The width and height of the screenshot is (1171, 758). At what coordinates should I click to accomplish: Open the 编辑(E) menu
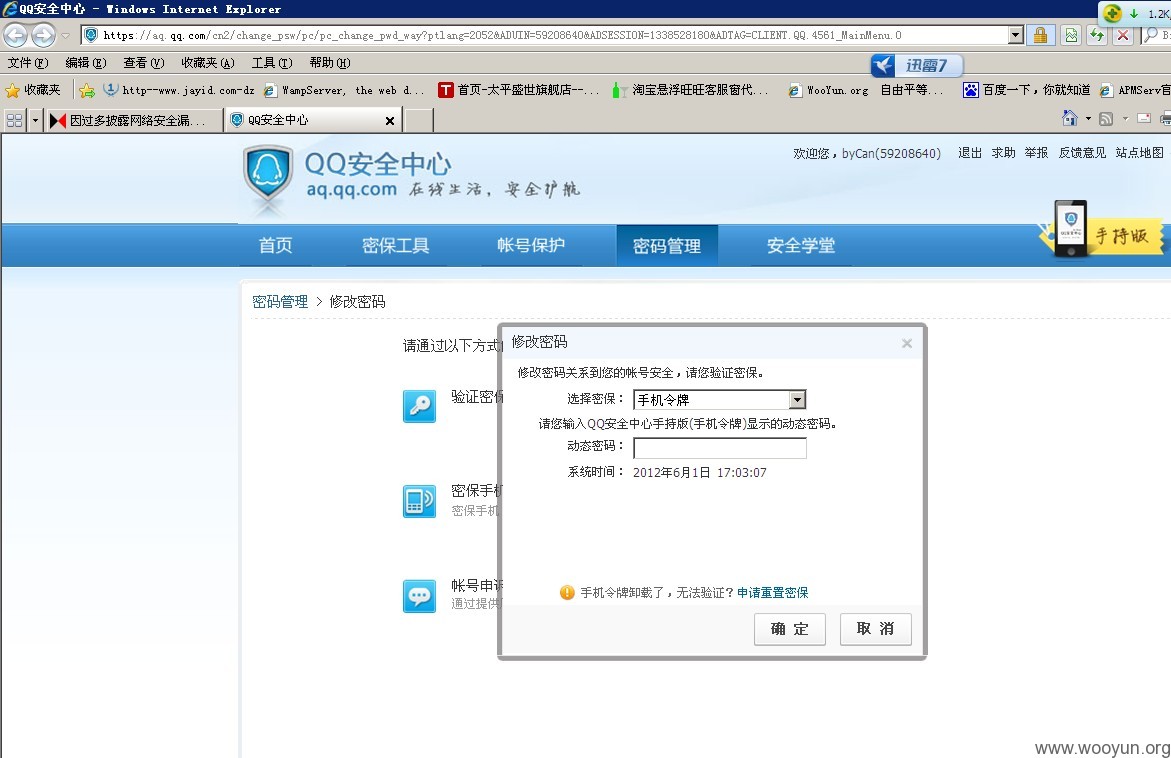click(x=85, y=63)
